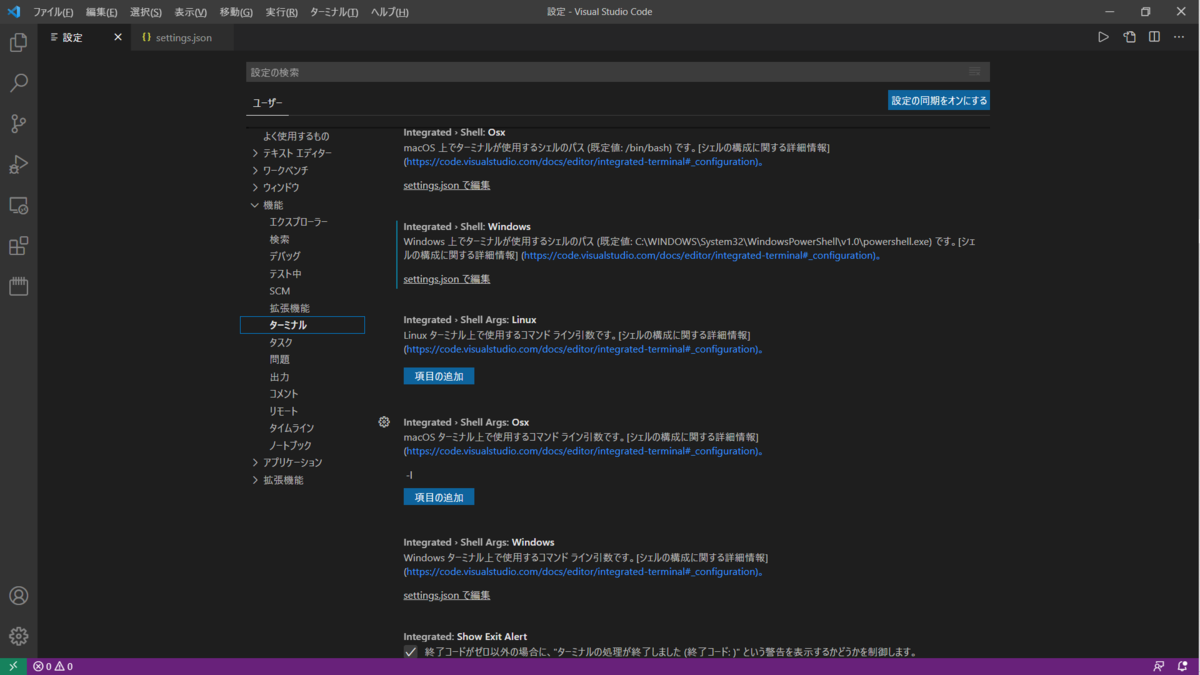Open the editor More Actions ellipsis

click(1179, 37)
